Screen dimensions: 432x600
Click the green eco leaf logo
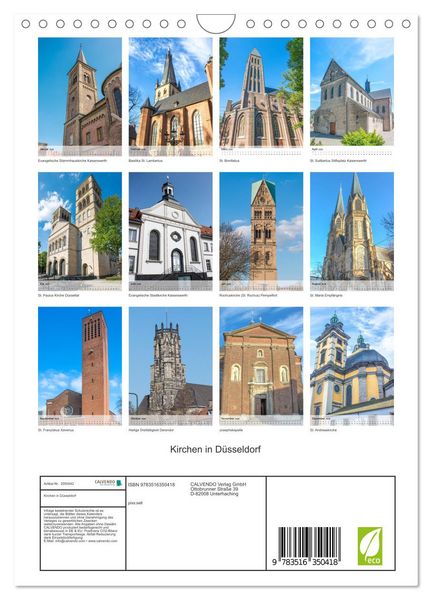tap(370, 546)
